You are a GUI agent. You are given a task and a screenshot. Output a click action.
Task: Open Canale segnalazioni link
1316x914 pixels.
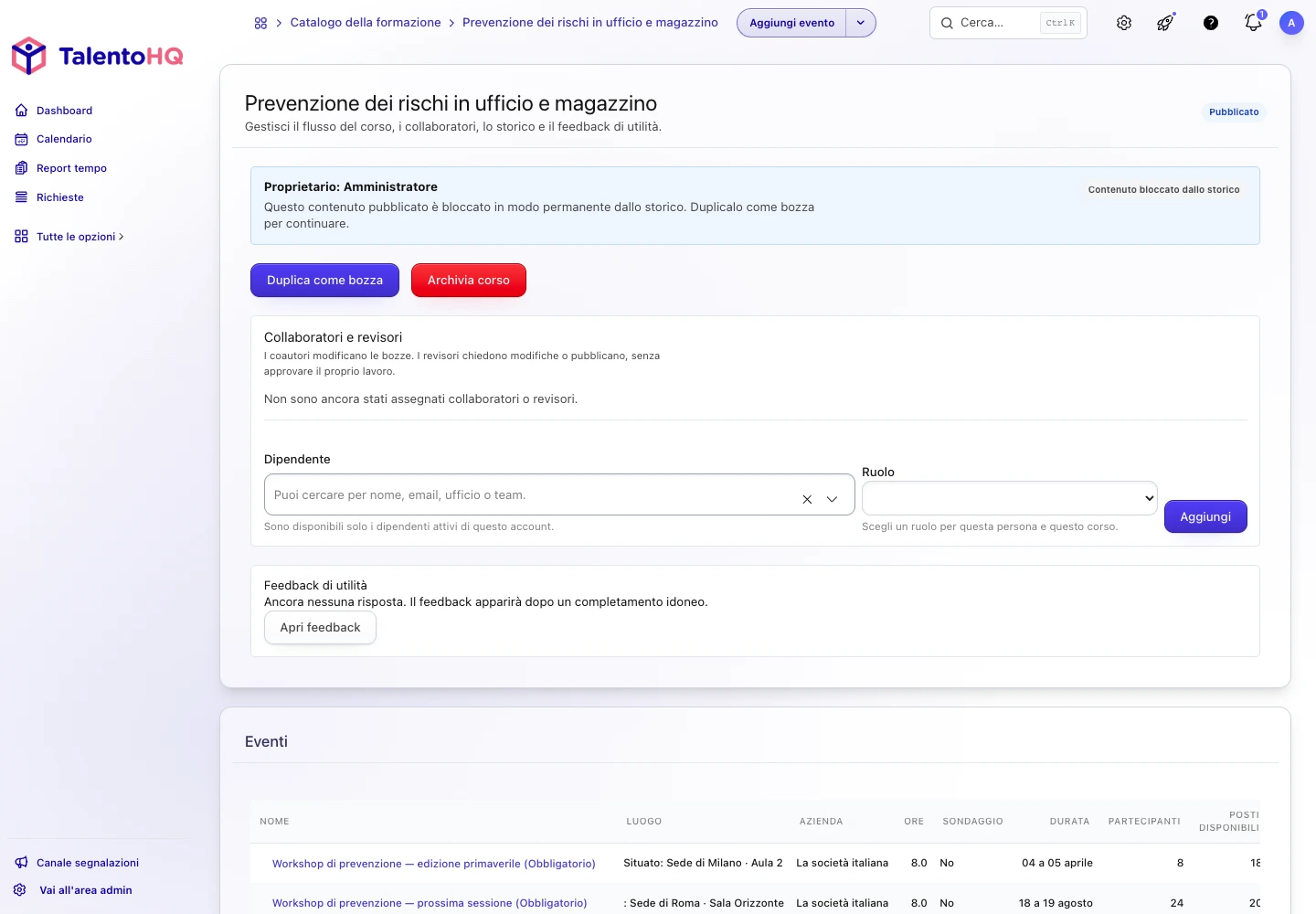point(88,863)
